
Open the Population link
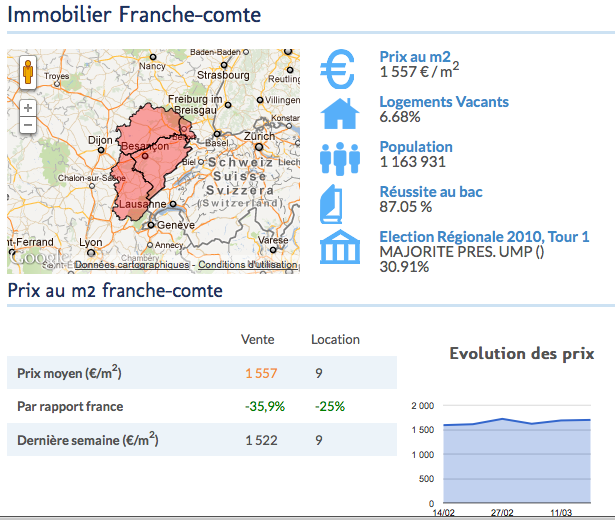pos(415,147)
